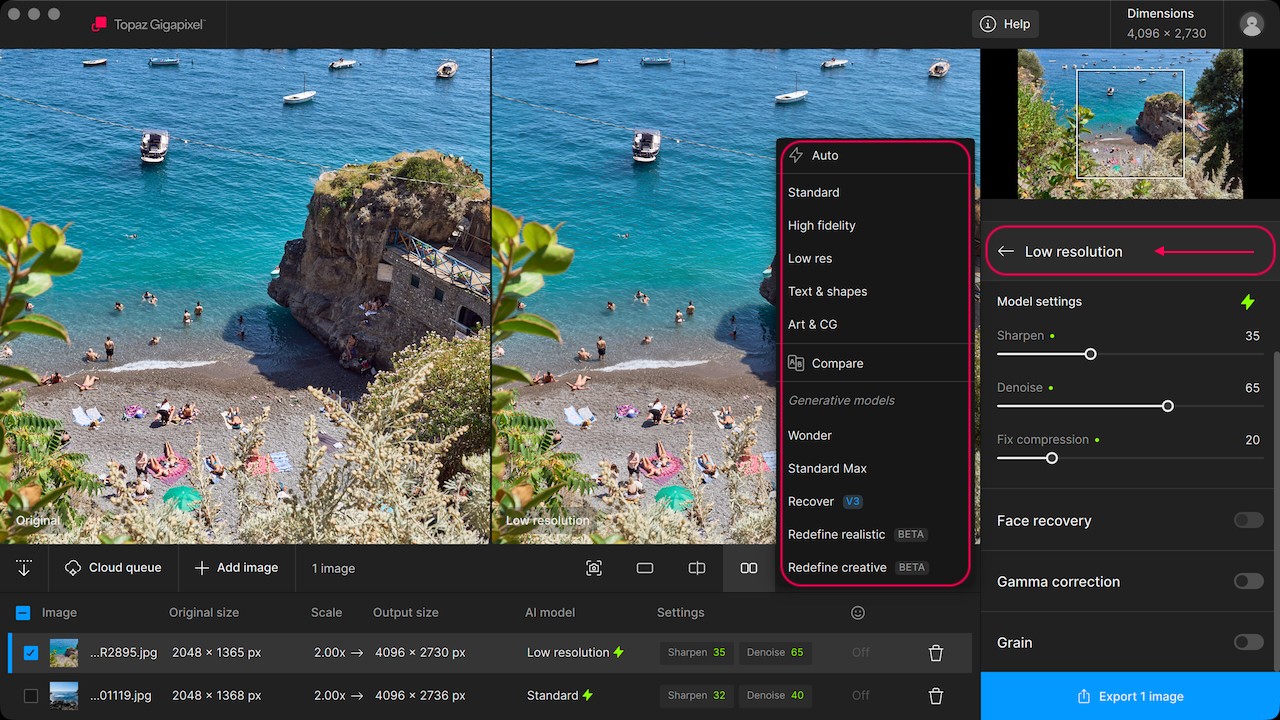Click the navigator preview thumbnail

1130,124
